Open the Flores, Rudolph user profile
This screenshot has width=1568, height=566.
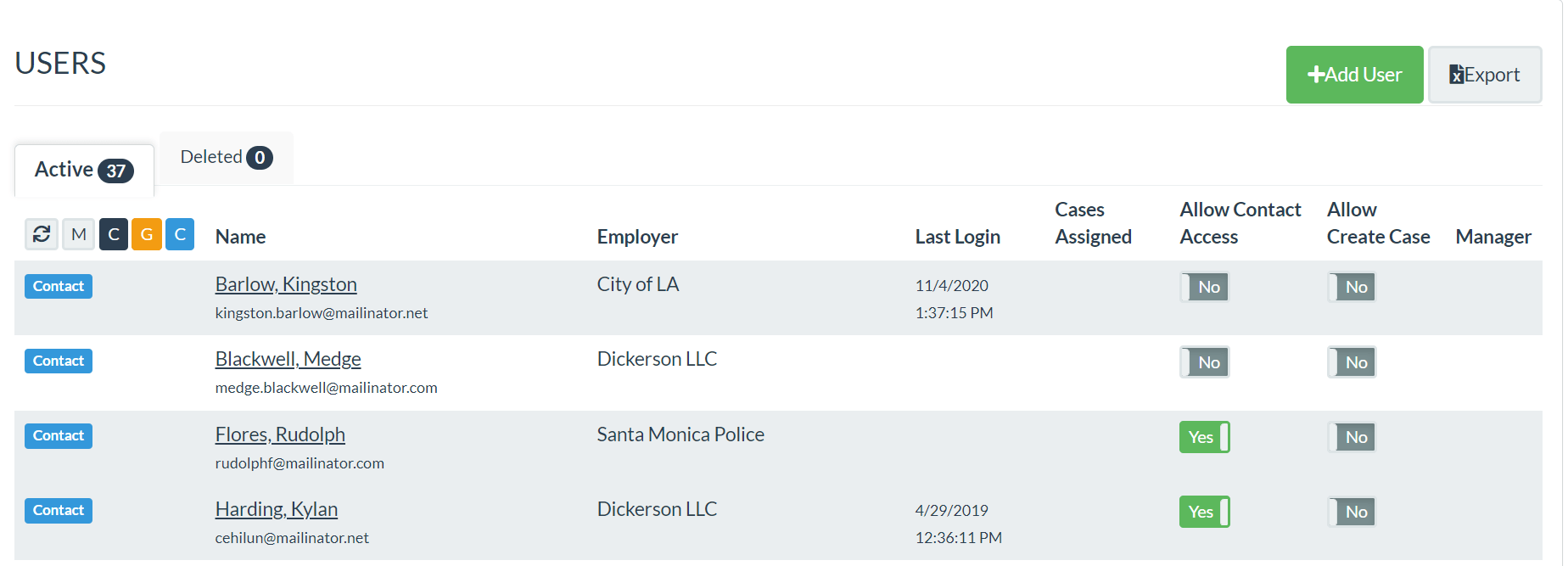[280, 434]
